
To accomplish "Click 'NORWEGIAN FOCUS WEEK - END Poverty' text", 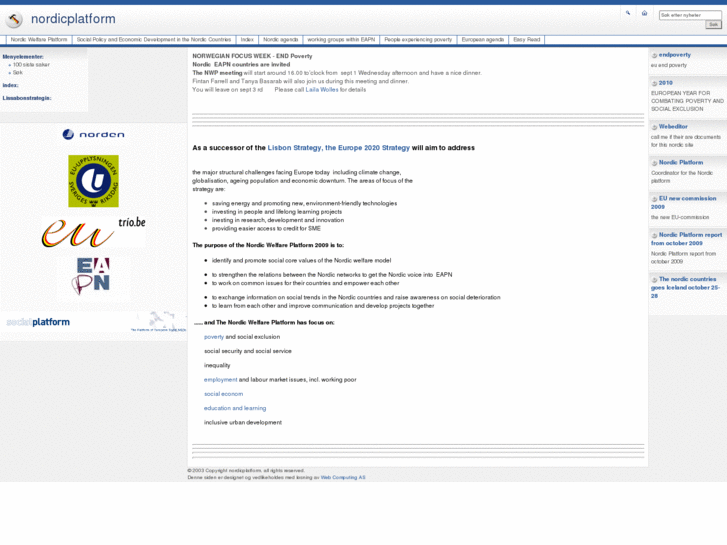I will pyautogui.click(x=252, y=57).
